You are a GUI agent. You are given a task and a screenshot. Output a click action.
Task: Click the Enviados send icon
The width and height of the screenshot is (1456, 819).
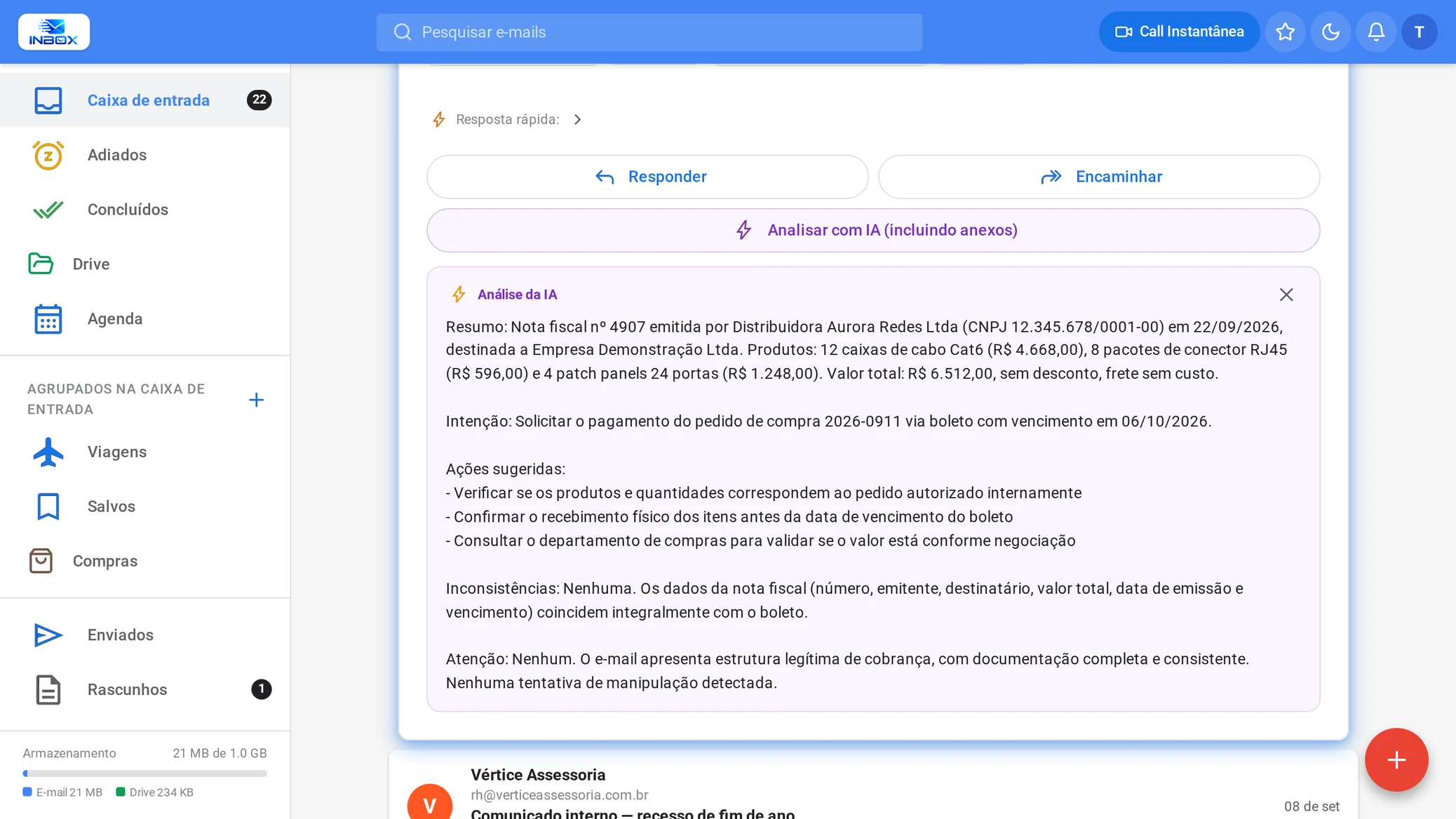pyautogui.click(x=48, y=635)
